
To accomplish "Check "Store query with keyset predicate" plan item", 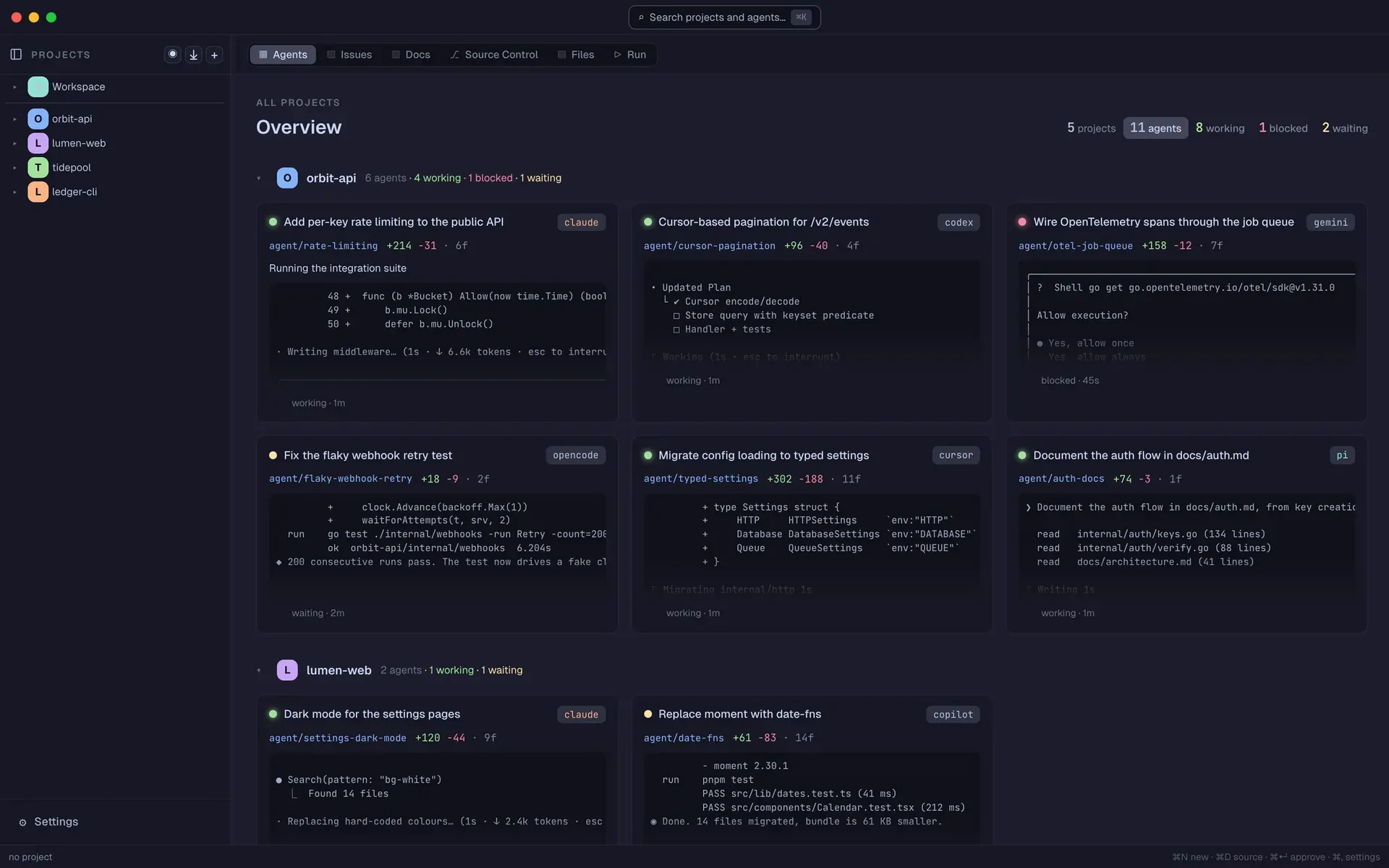I will pyautogui.click(x=773, y=315).
